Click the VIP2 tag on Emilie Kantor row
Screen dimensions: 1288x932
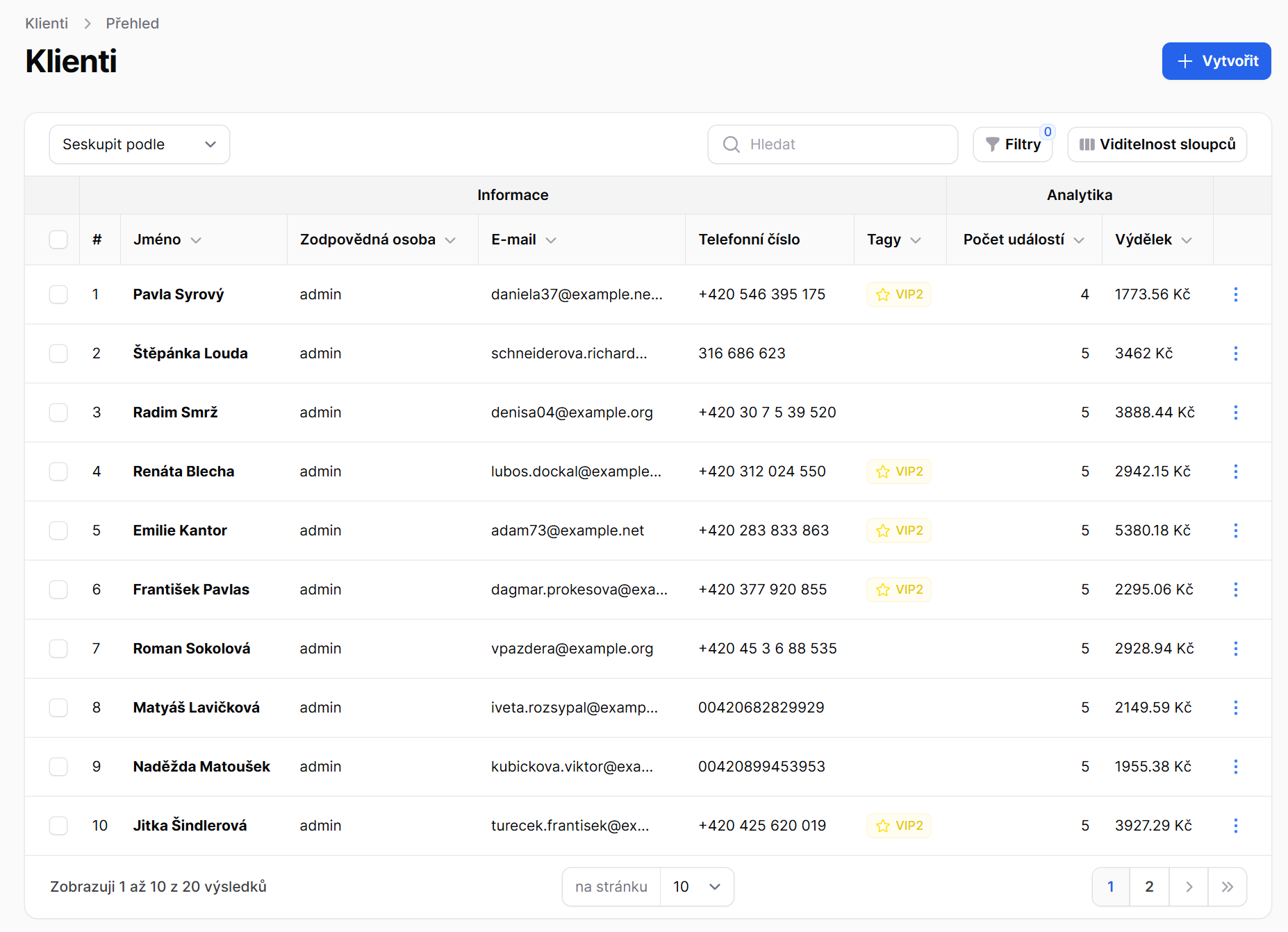[899, 531]
